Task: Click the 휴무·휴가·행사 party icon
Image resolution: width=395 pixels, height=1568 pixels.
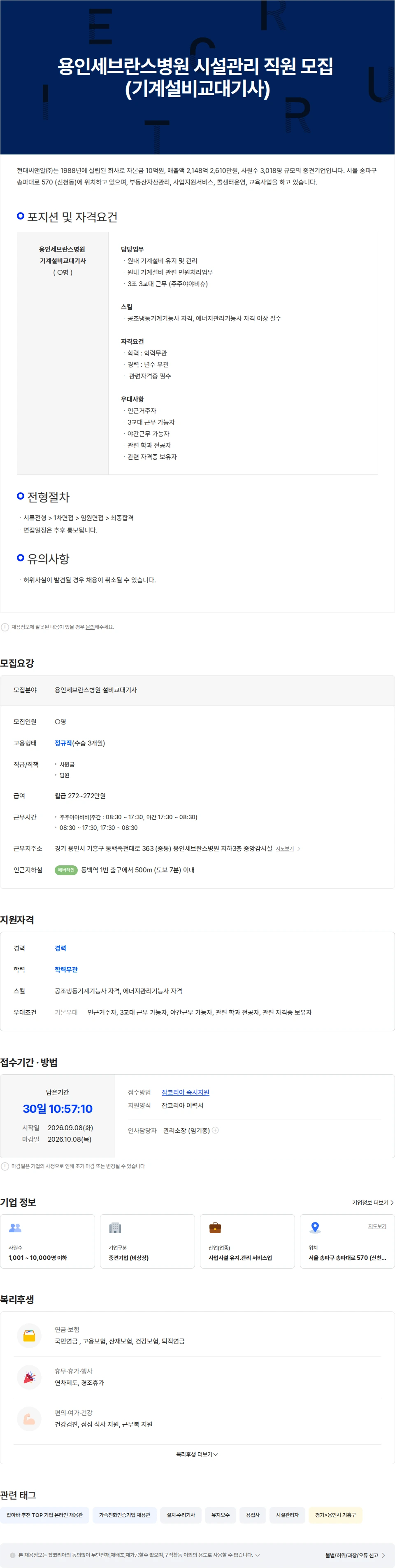Action: tap(29, 1377)
